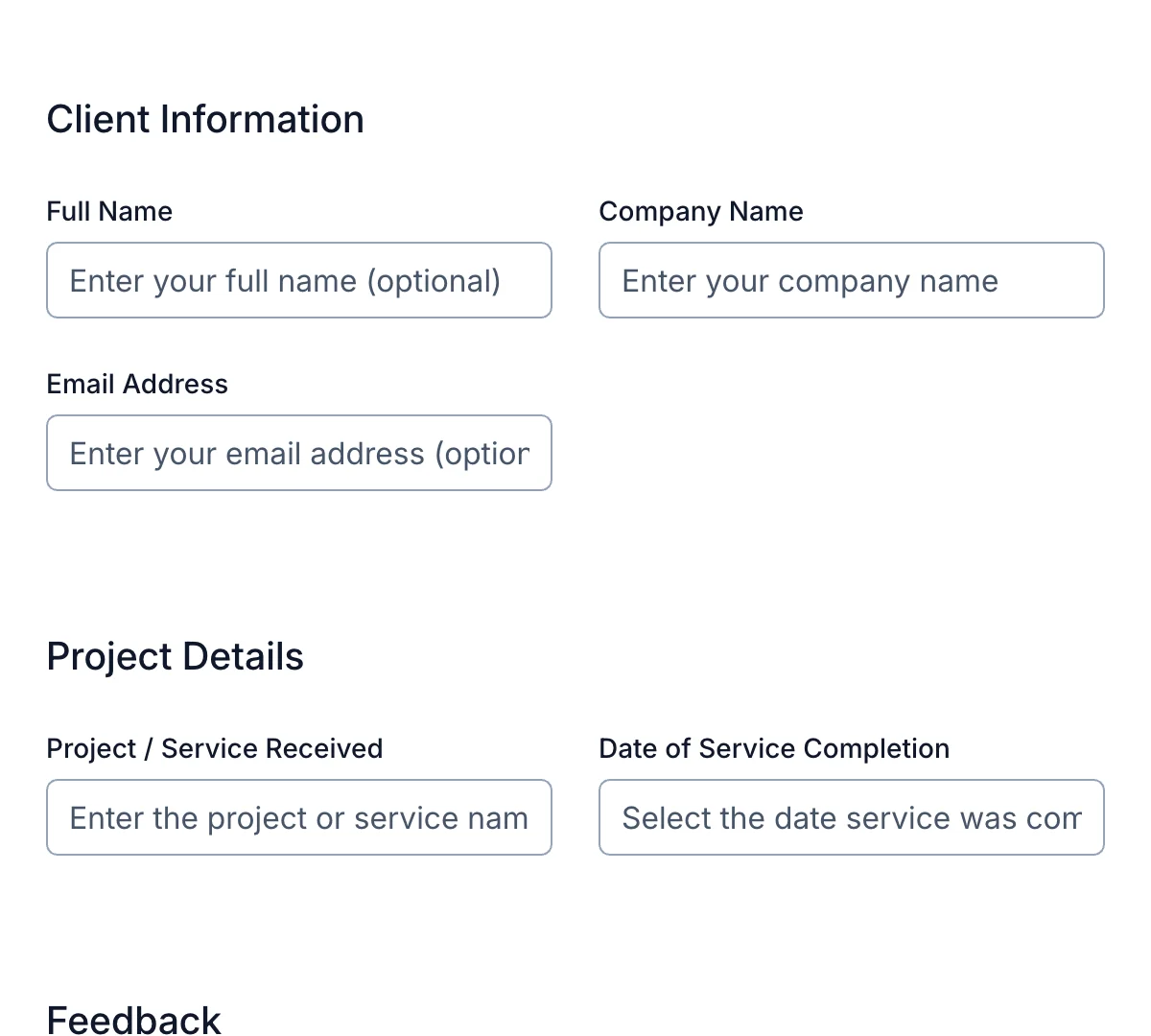
Task: Select the email address placeholder text
Action: click(x=297, y=453)
